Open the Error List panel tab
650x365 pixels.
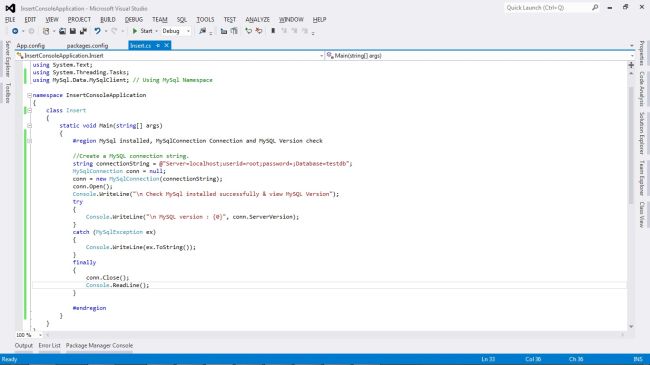coord(49,346)
